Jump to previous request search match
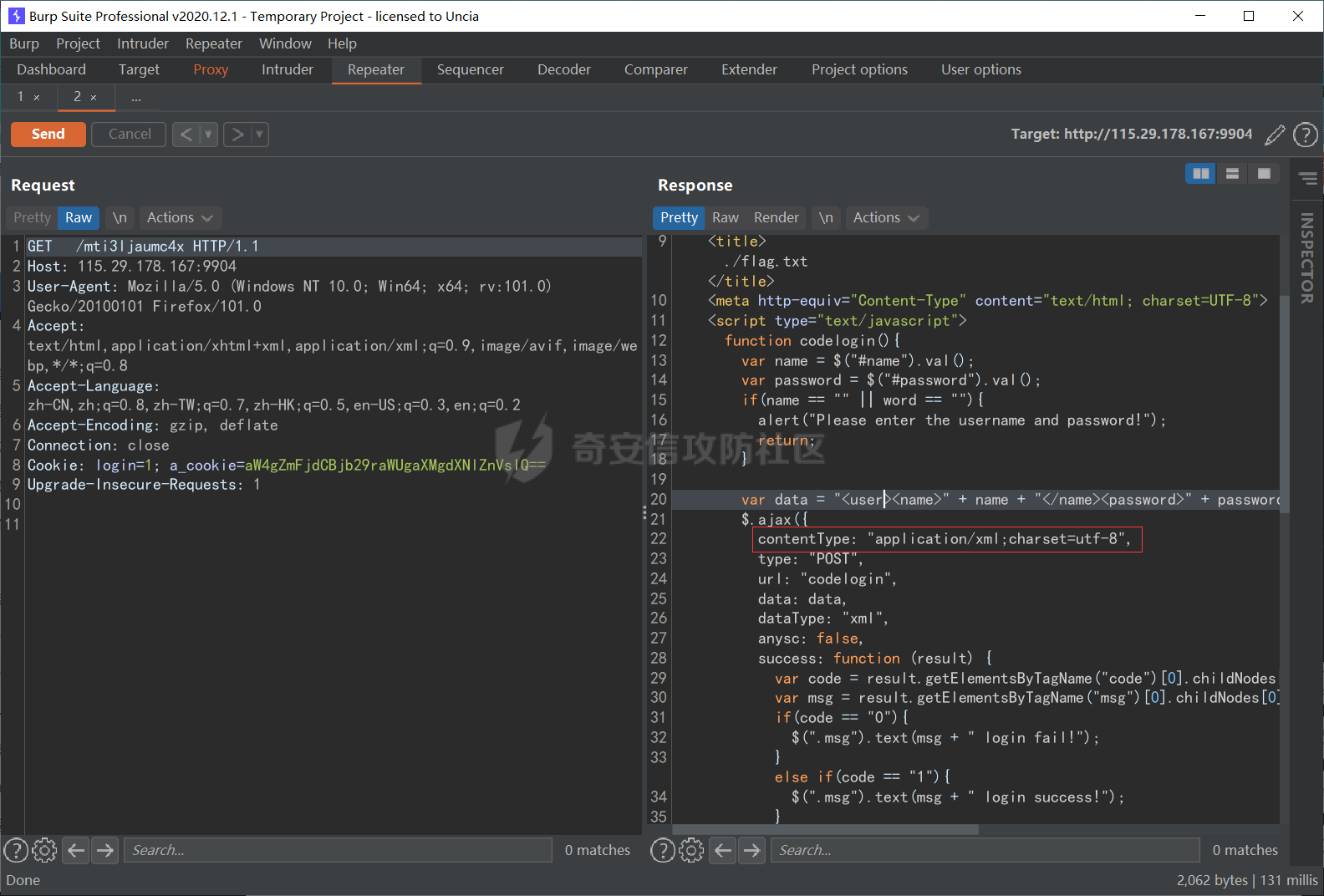Screen dimensions: 1324x896 [76, 850]
